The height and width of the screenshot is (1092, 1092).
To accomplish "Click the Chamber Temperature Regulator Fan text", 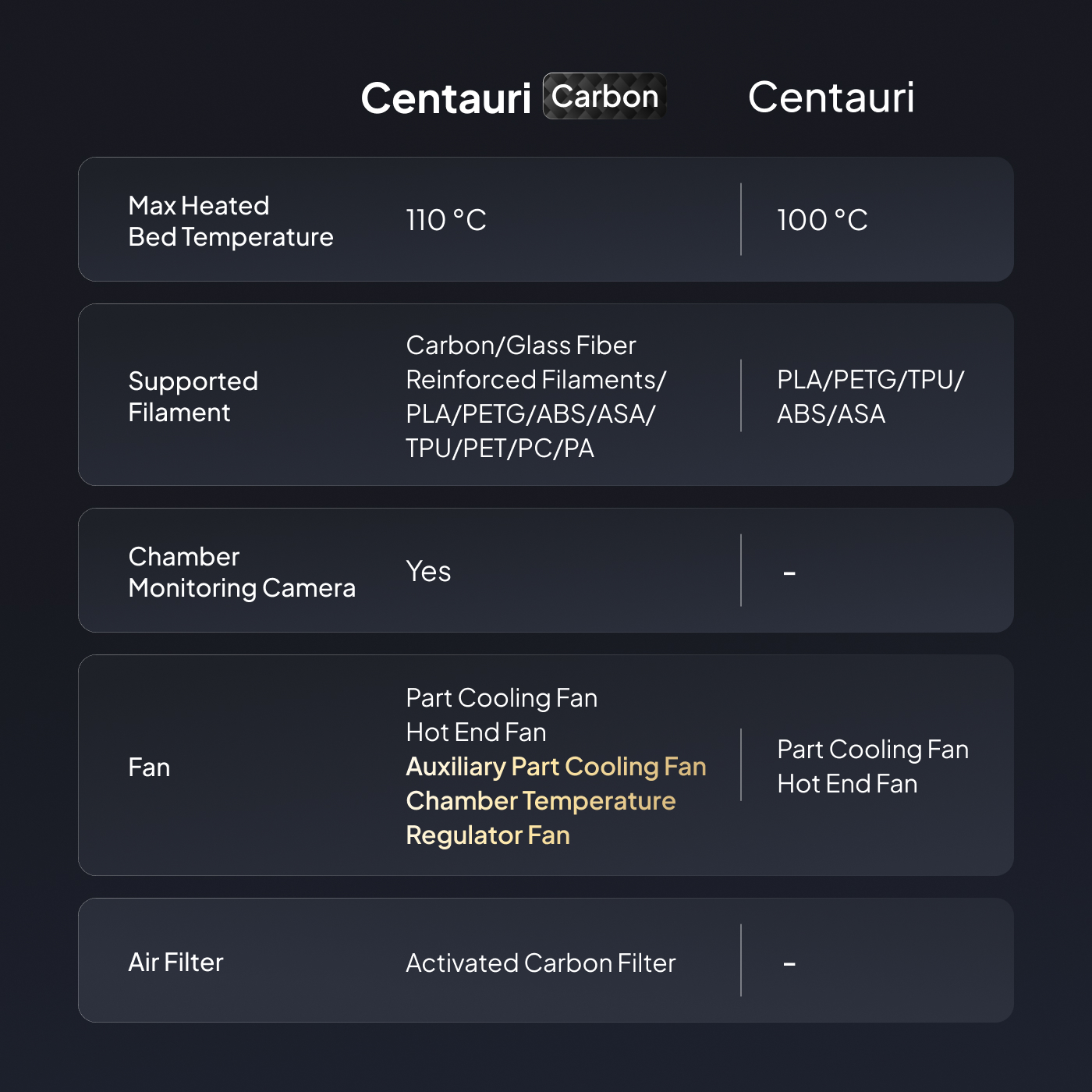I will [541, 817].
